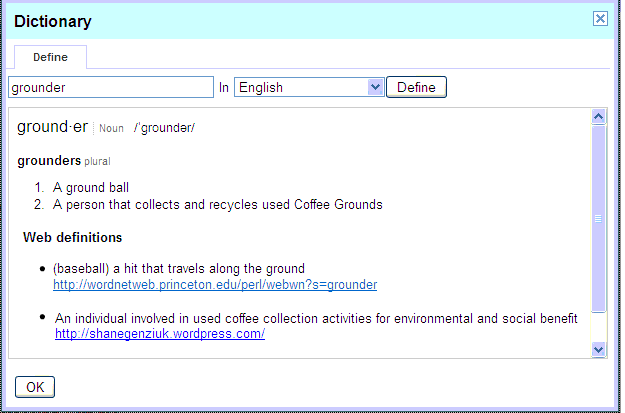Click the 'grounders' plural form

coord(49,161)
